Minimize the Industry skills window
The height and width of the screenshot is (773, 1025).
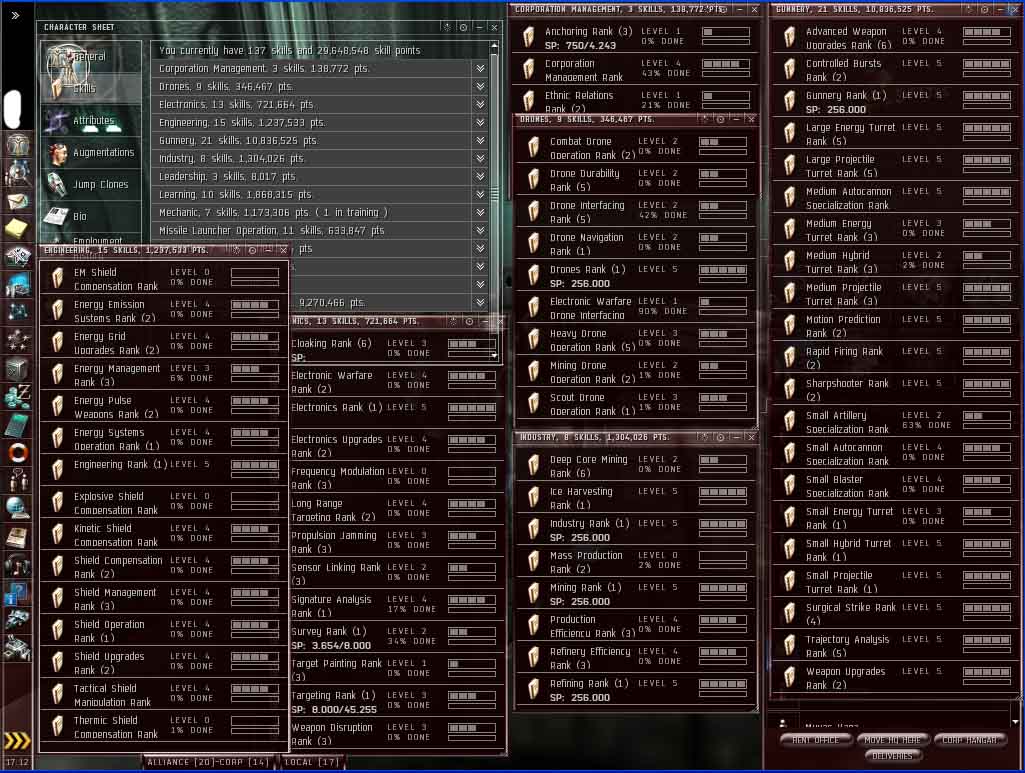[x=736, y=436]
